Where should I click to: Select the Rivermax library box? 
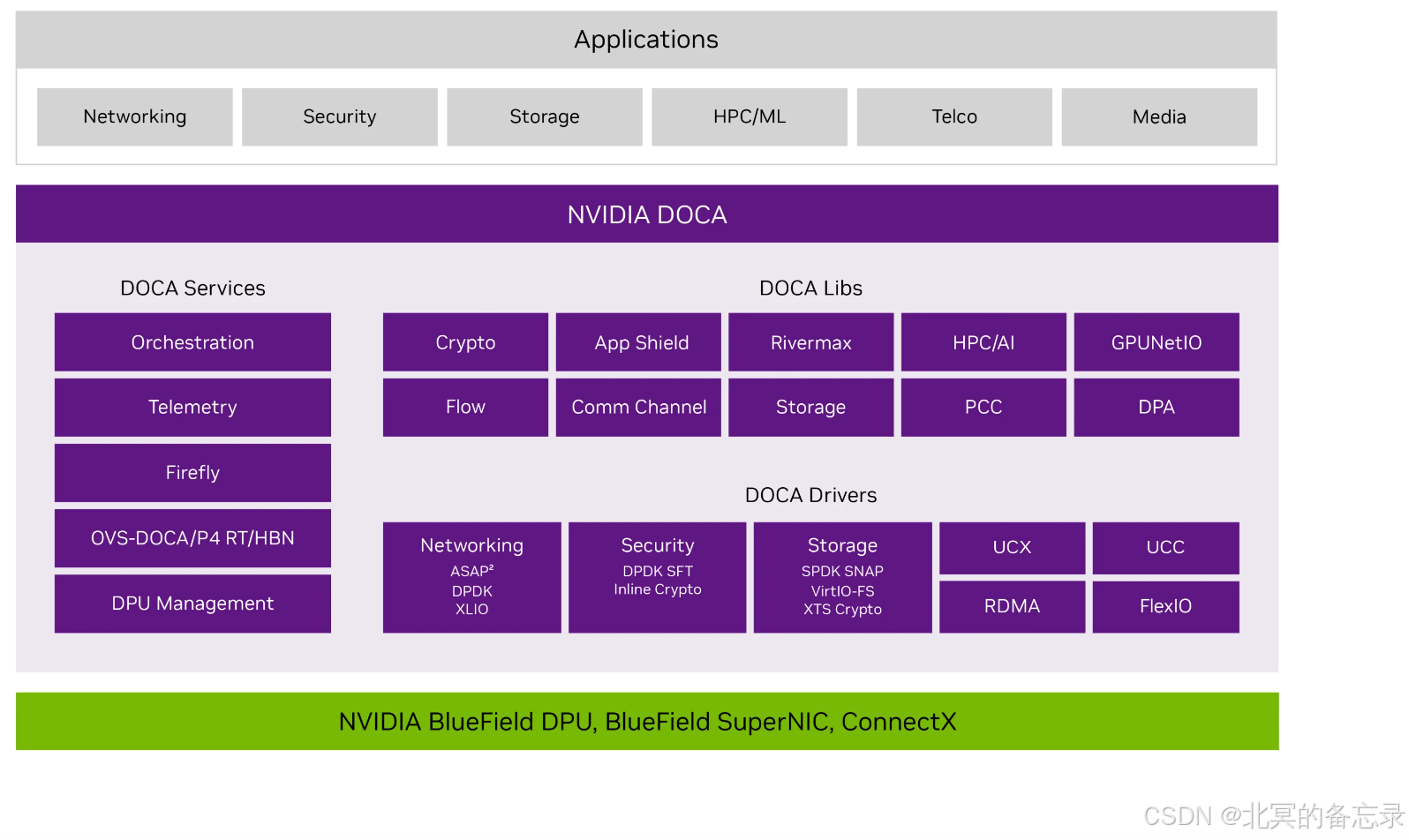pos(810,342)
